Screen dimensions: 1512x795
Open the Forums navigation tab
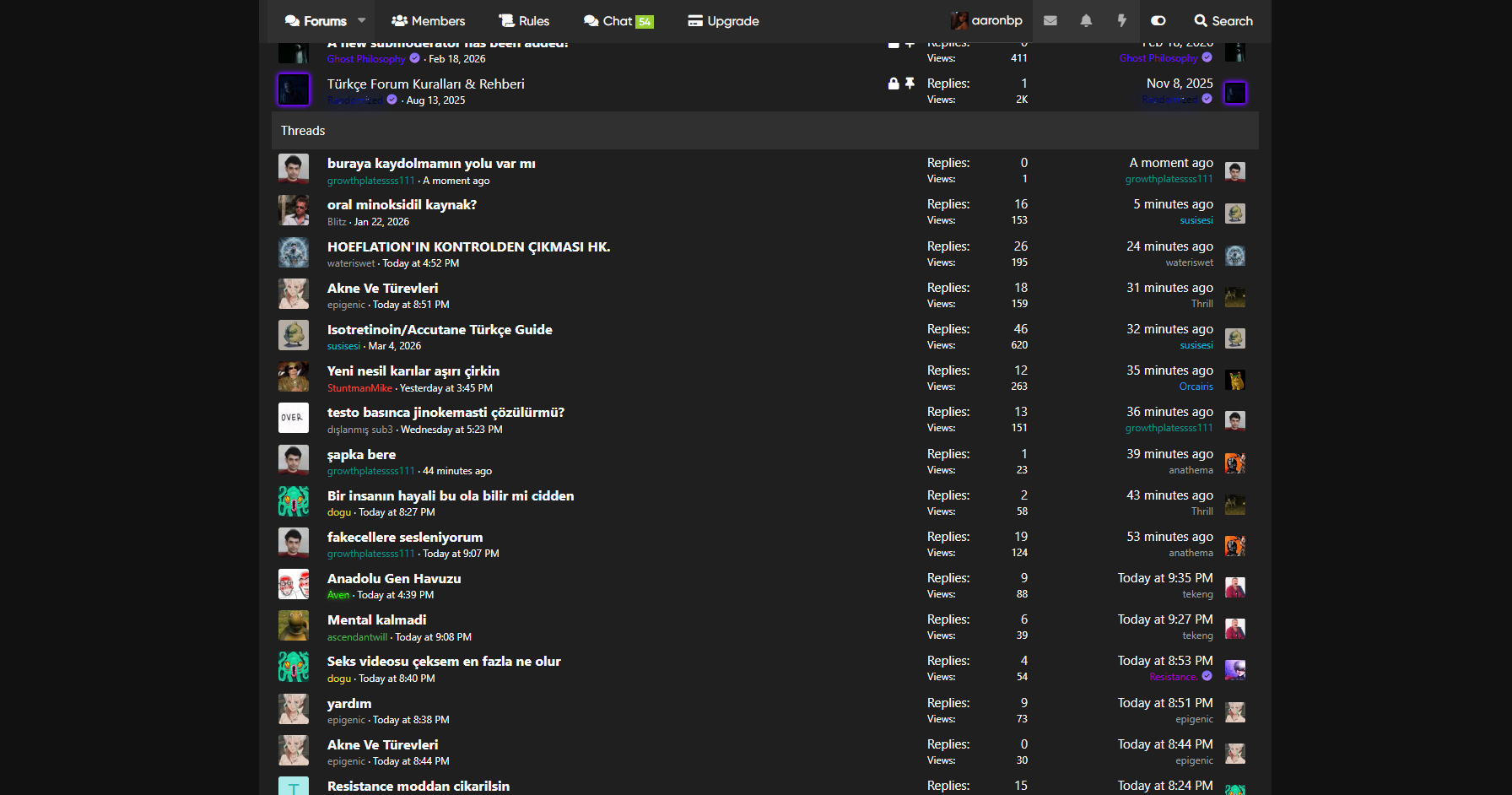[316, 21]
